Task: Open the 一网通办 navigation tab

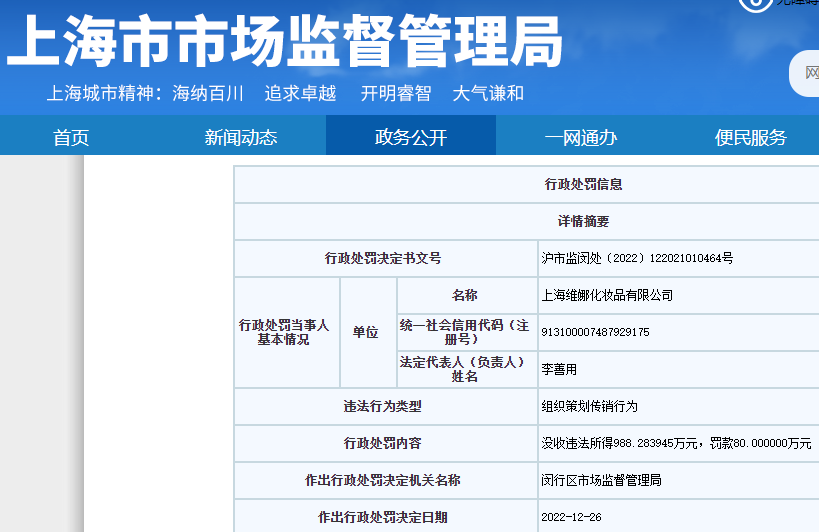Action: point(581,138)
